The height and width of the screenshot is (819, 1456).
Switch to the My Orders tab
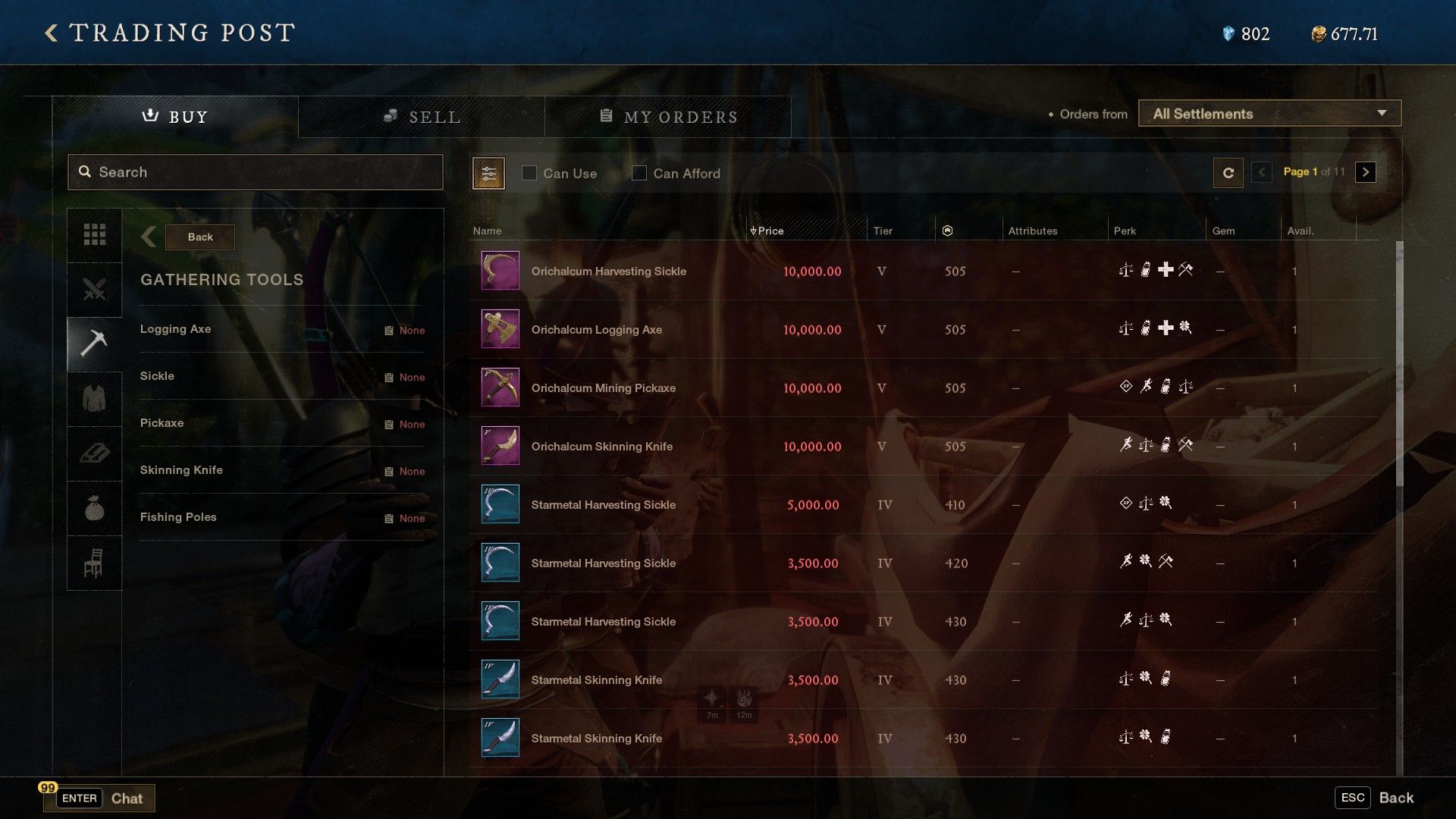[x=667, y=117]
